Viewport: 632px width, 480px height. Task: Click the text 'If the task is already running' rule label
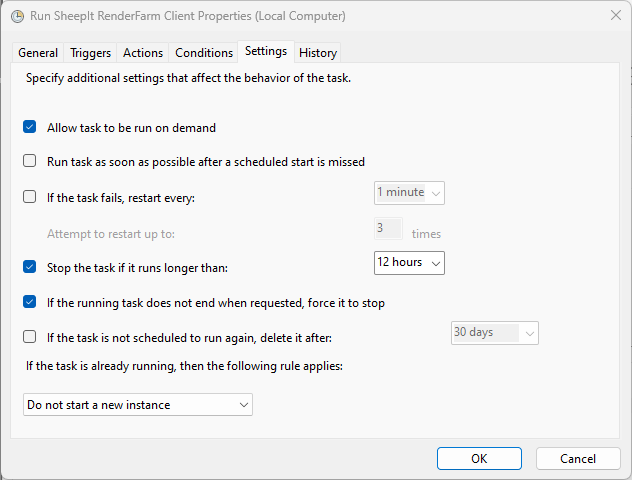point(184,366)
